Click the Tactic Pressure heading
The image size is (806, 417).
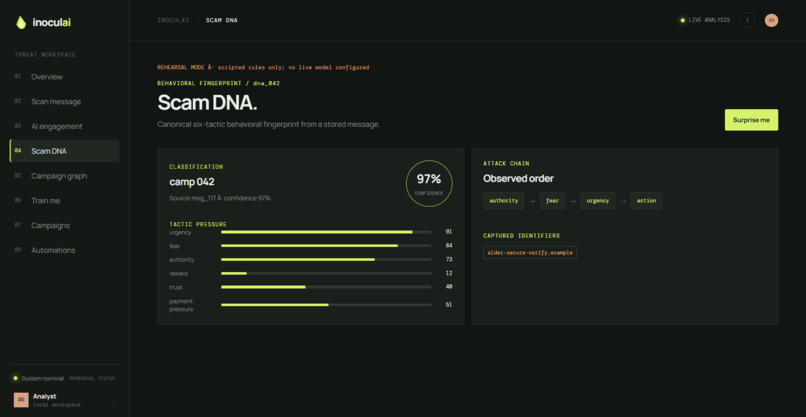coord(198,224)
